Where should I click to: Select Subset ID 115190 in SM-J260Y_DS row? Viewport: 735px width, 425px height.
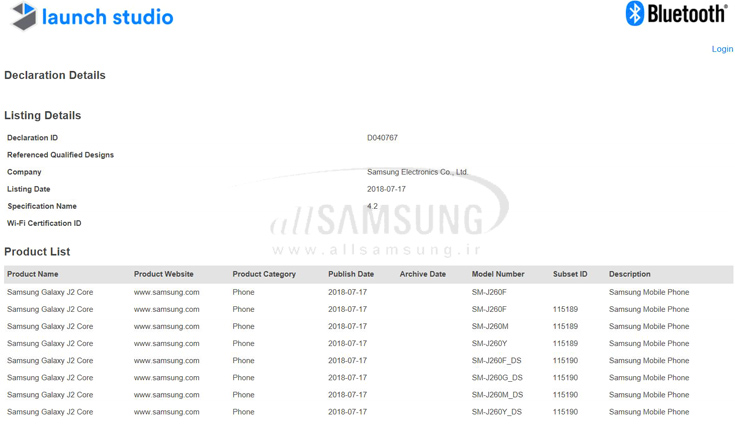(565, 412)
